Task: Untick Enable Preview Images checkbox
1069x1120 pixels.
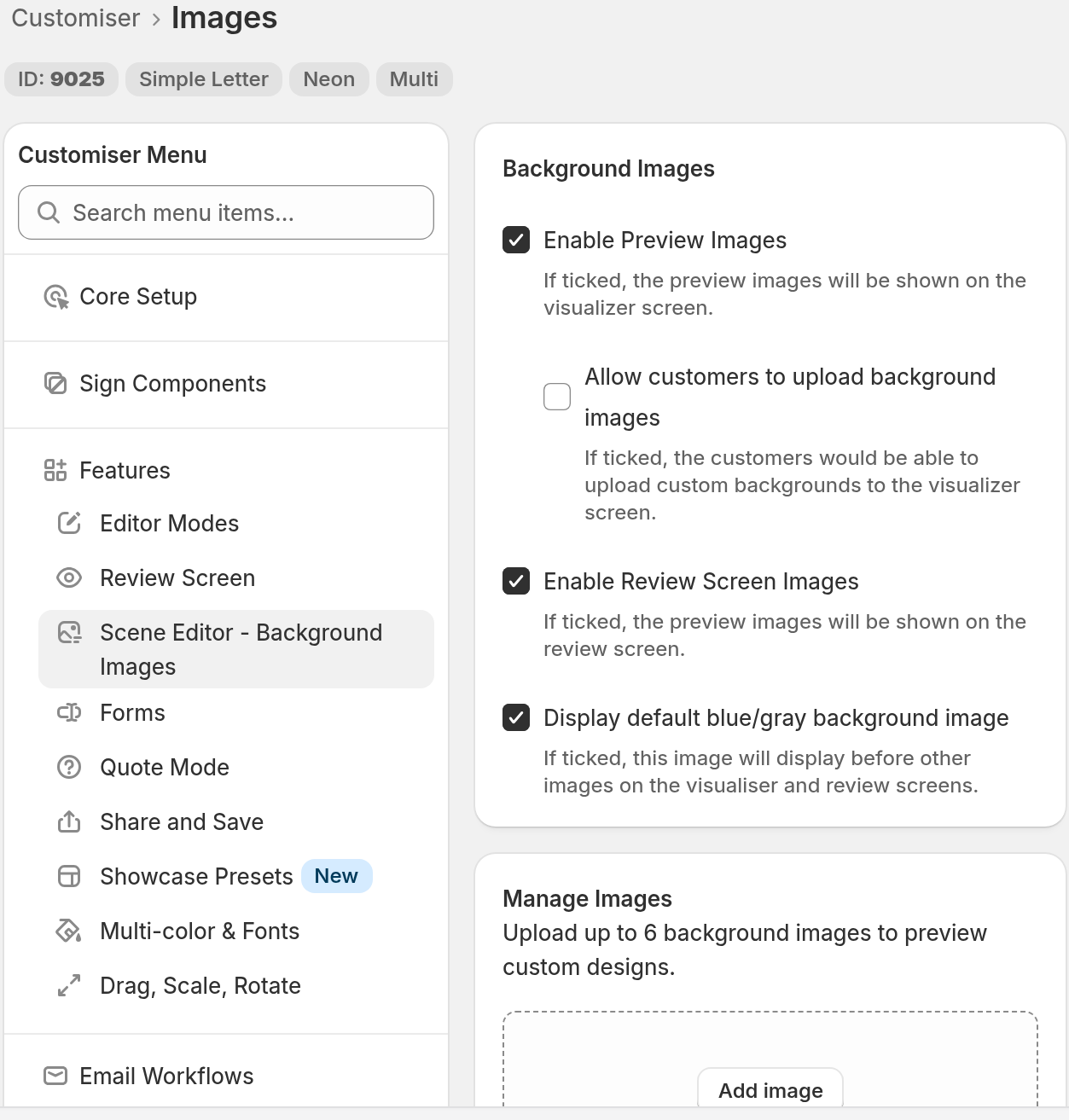Action: coord(516,241)
